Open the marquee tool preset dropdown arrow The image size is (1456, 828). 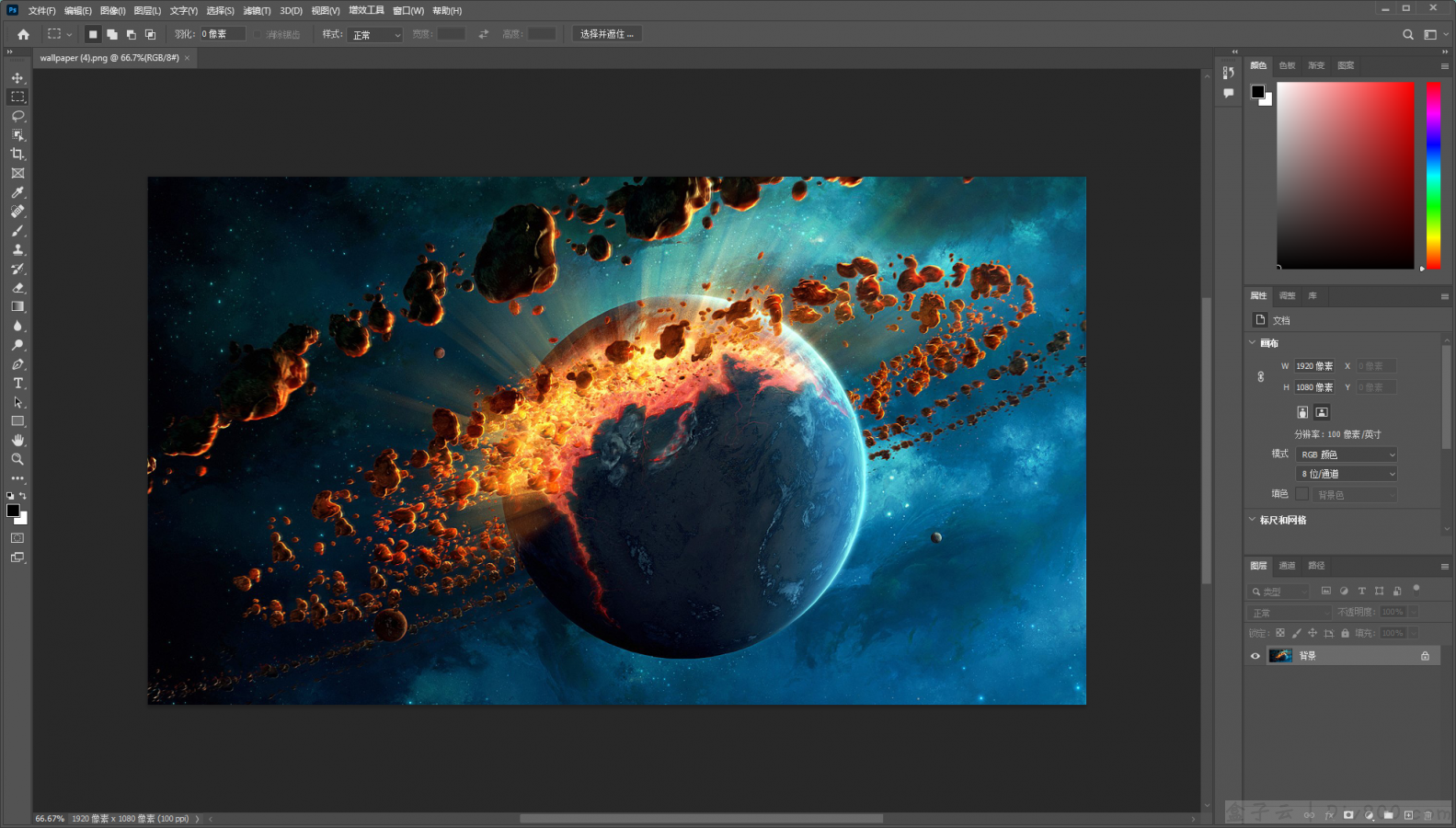point(69,34)
